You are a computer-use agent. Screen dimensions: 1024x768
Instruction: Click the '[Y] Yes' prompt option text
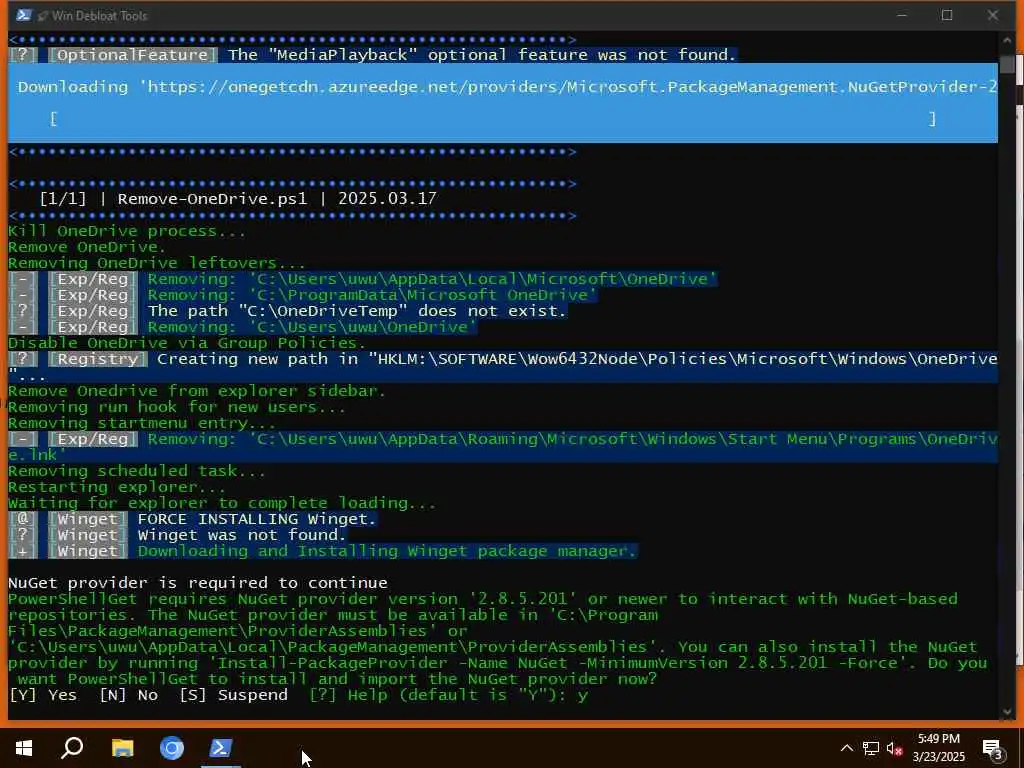coord(42,695)
